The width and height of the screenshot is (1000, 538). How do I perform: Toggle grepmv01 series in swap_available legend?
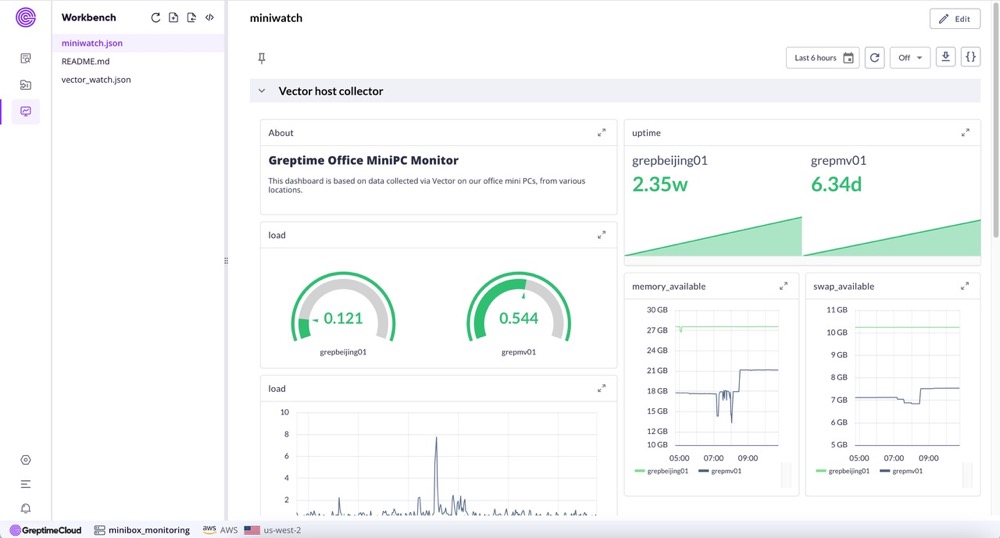(x=901, y=471)
